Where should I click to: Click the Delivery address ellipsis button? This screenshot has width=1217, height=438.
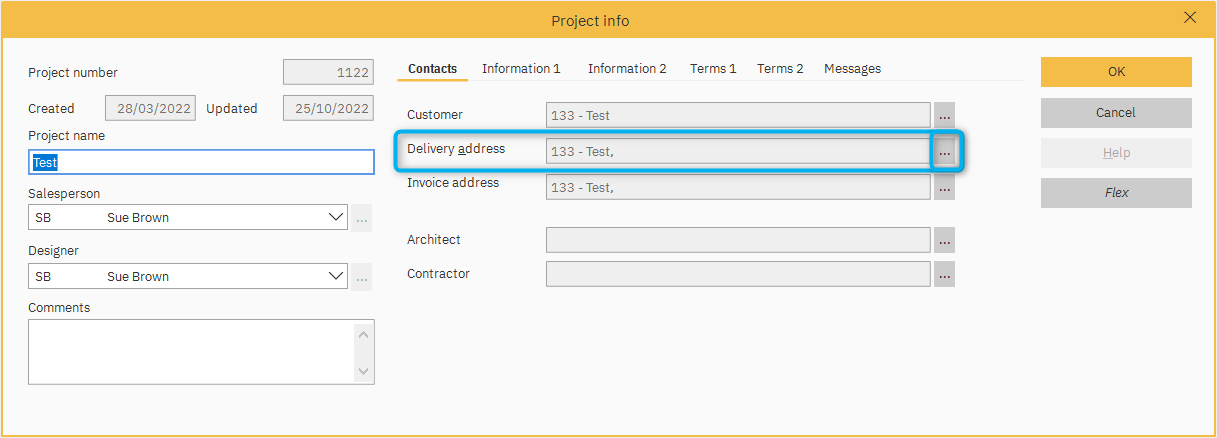(x=944, y=152)
